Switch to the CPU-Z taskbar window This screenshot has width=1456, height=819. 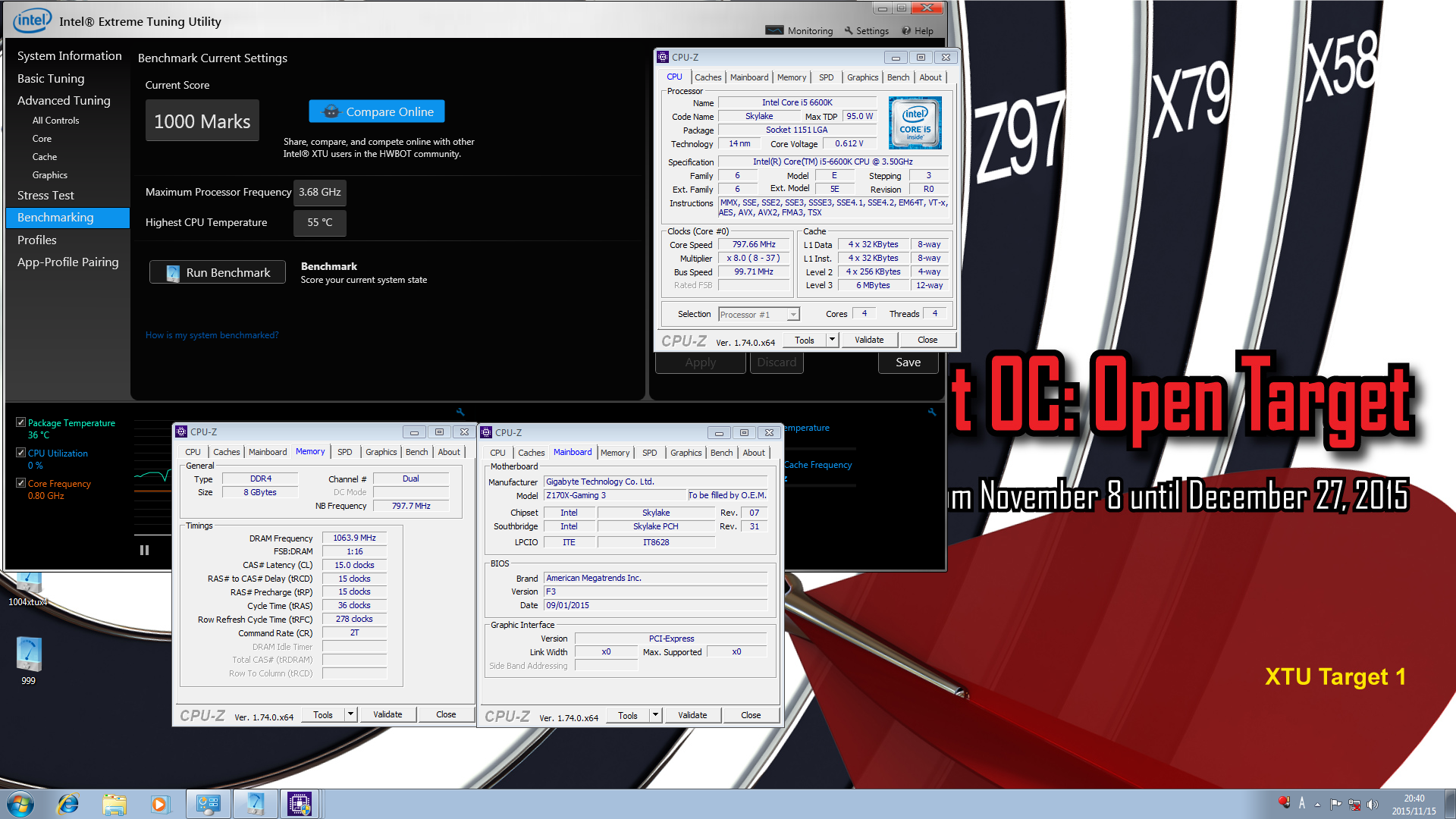(300, 804)
